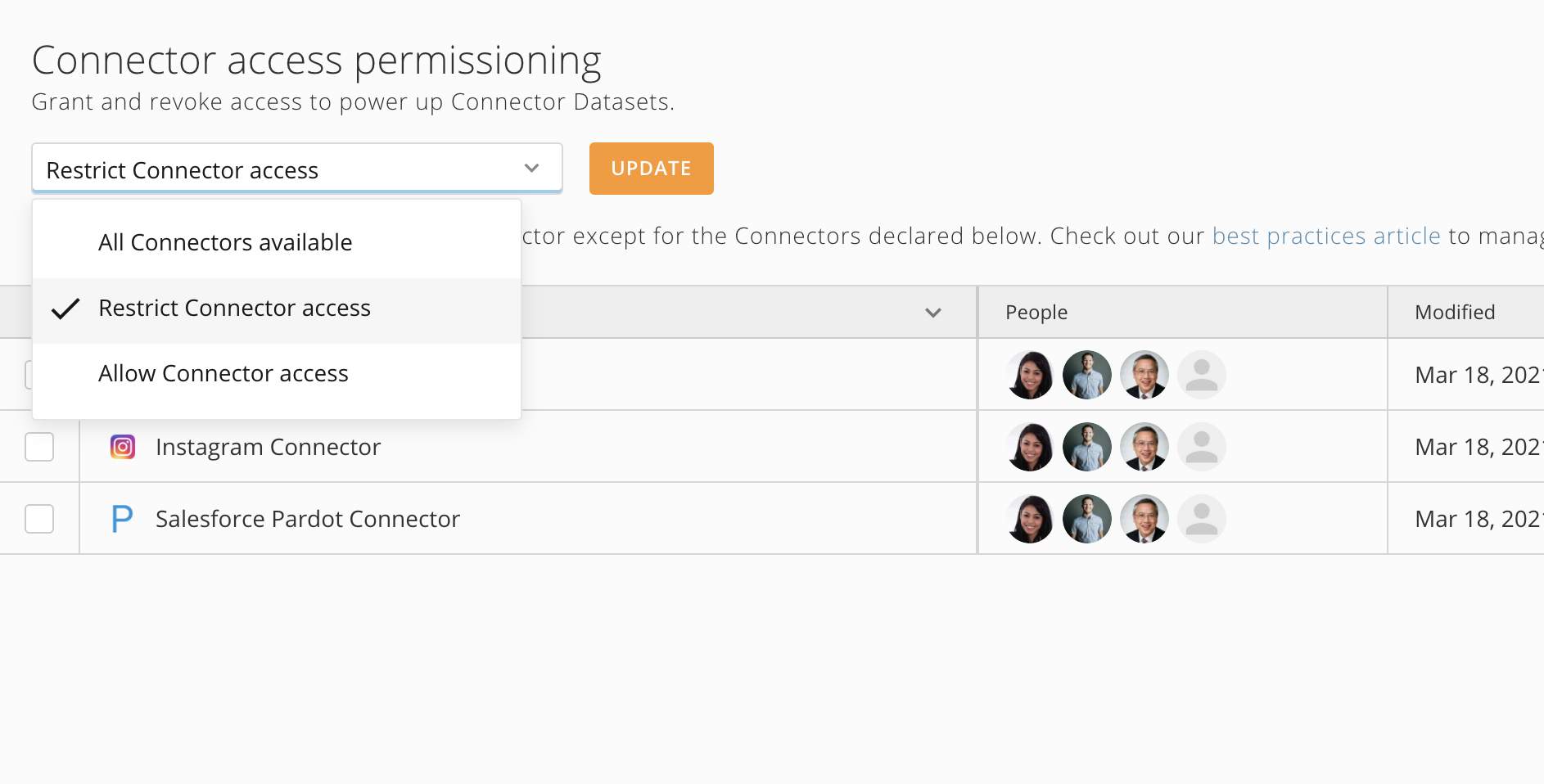Select the Salesforce Pardot Connector checkbox

point(39,518)
